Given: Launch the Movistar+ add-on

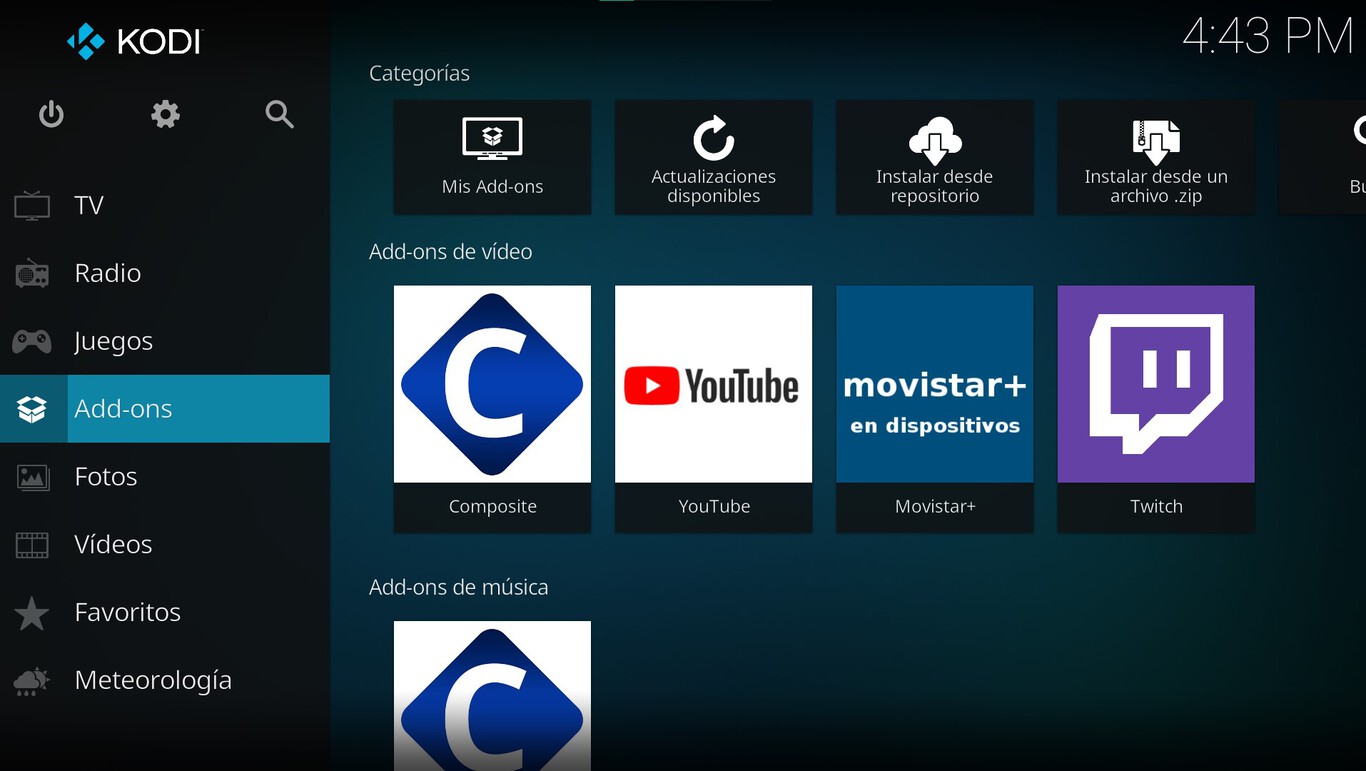Looking at the screenshot, I should 934,408.
